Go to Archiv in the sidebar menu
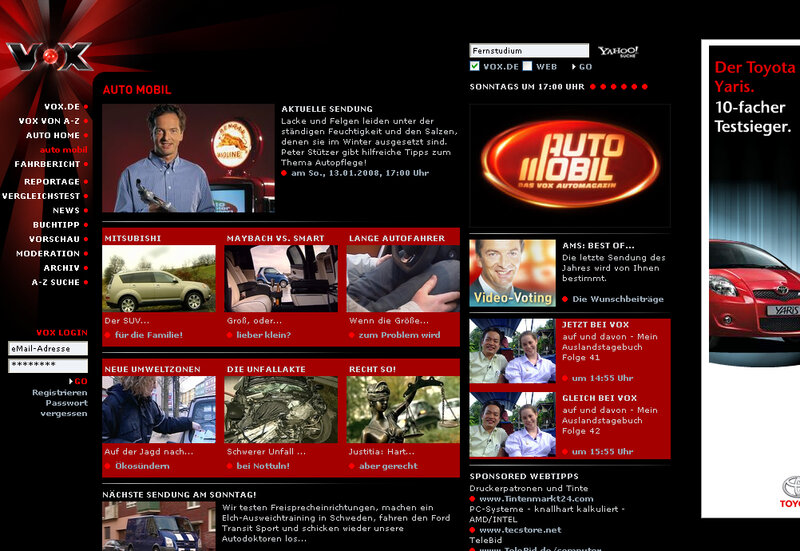This screenshot has height=551, width=800. click(61, 268)
